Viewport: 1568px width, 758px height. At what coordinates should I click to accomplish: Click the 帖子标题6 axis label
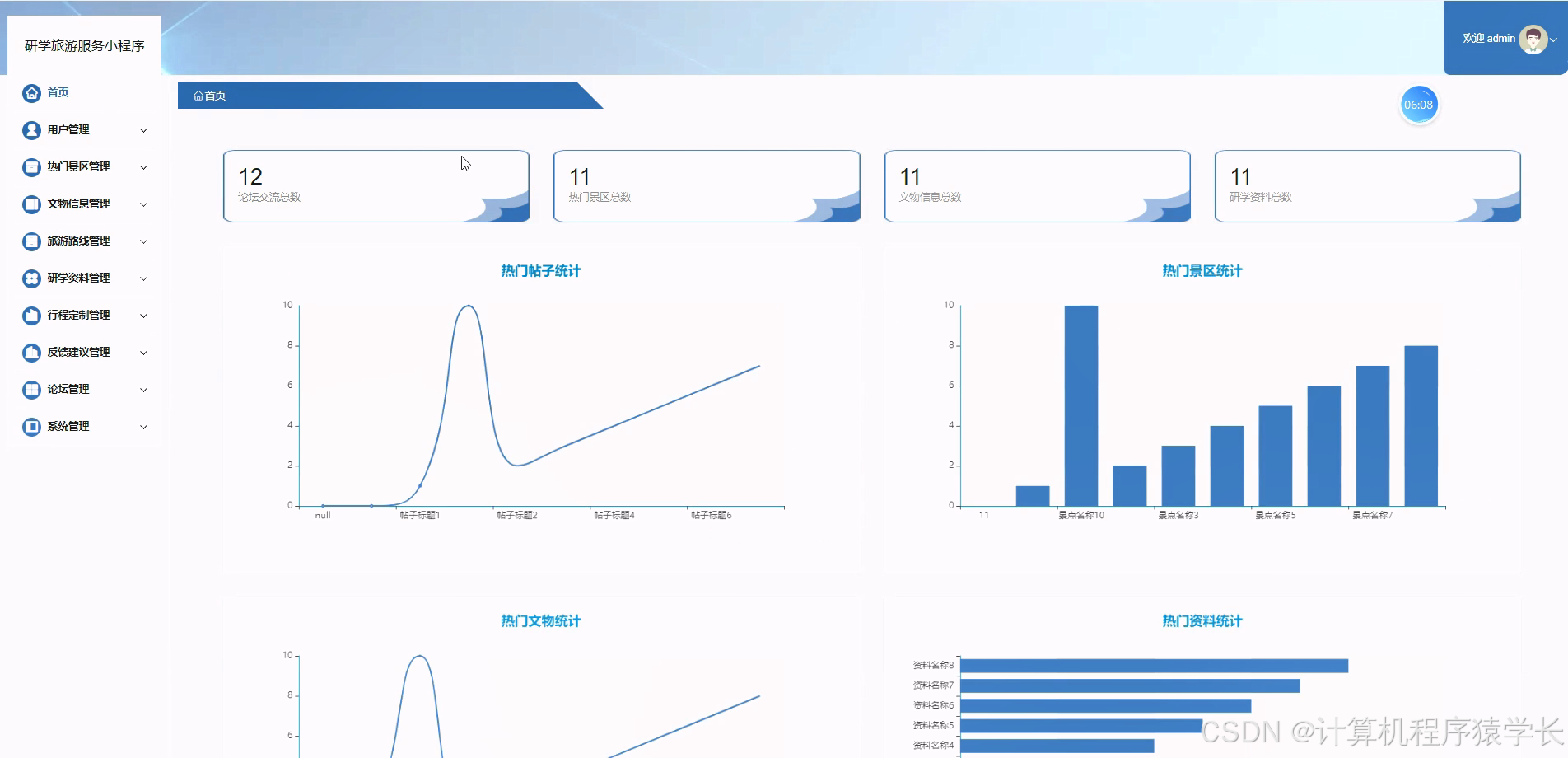point(712,515)
